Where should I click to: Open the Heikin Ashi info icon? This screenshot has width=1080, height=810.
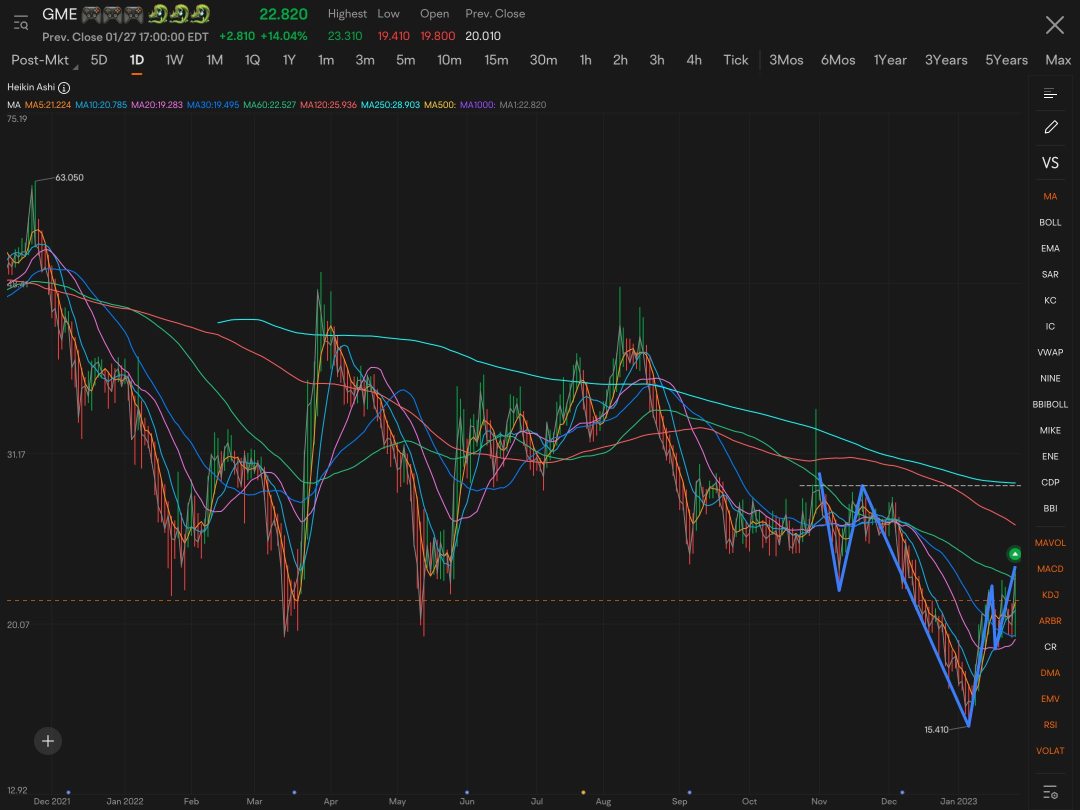64,87
